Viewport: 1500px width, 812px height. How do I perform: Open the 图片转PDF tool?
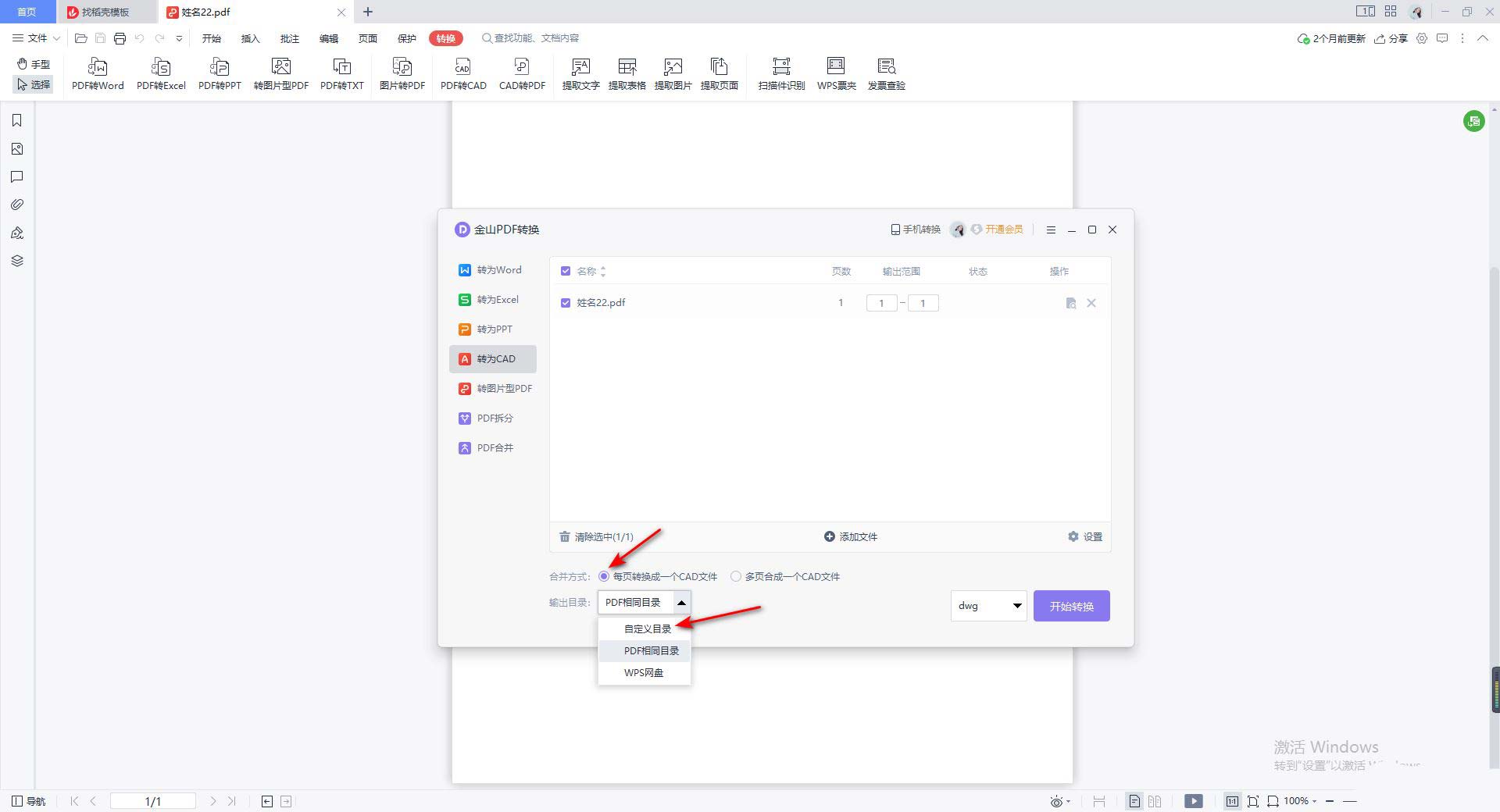point(402,74)
